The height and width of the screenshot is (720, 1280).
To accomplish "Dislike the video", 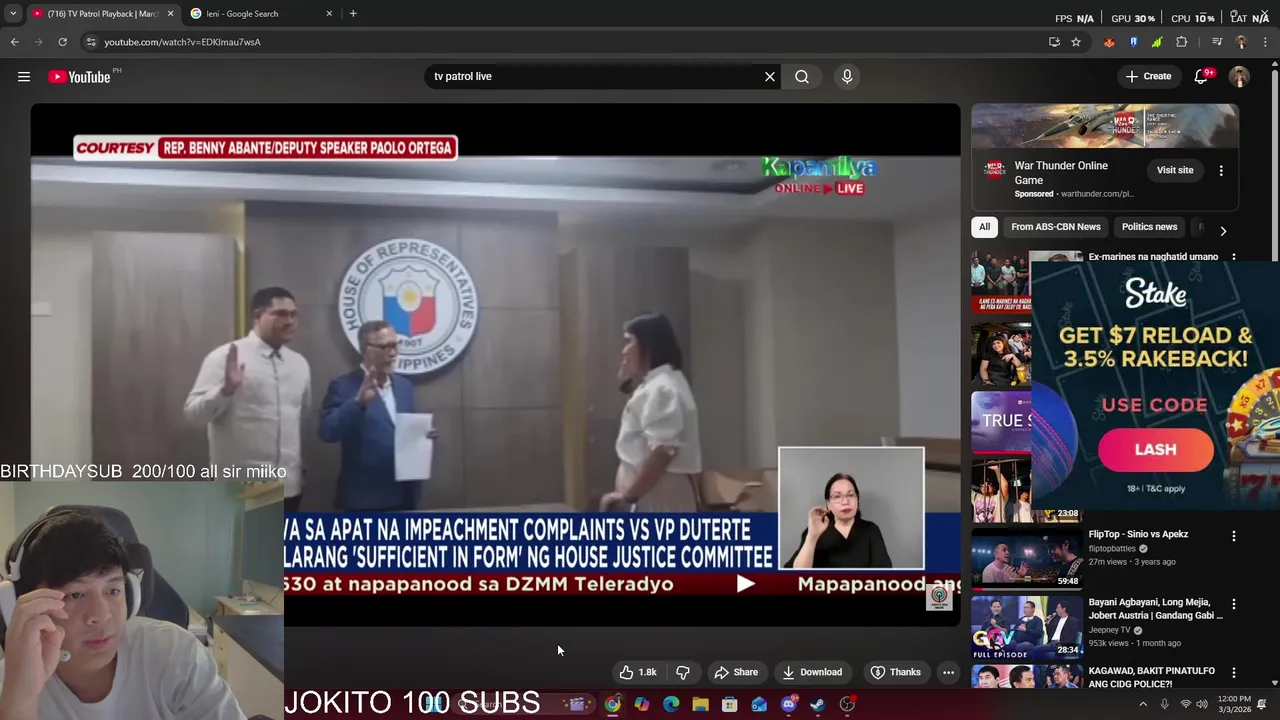I will [683, 672].
